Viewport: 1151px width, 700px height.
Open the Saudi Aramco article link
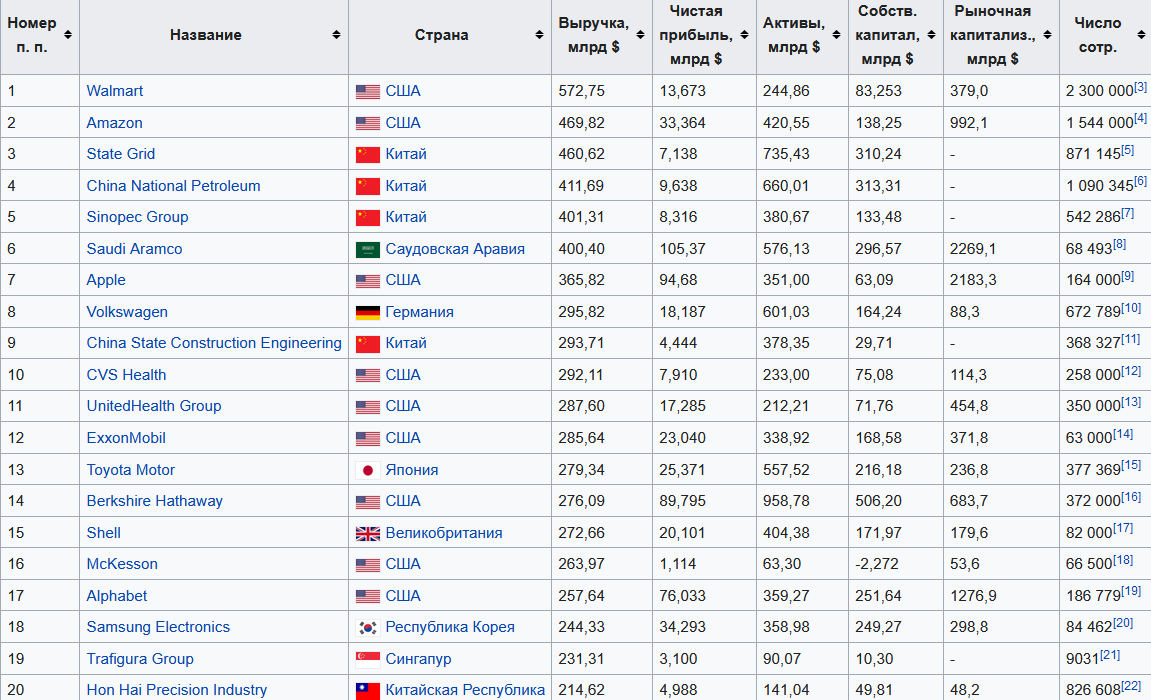point(134,249)
